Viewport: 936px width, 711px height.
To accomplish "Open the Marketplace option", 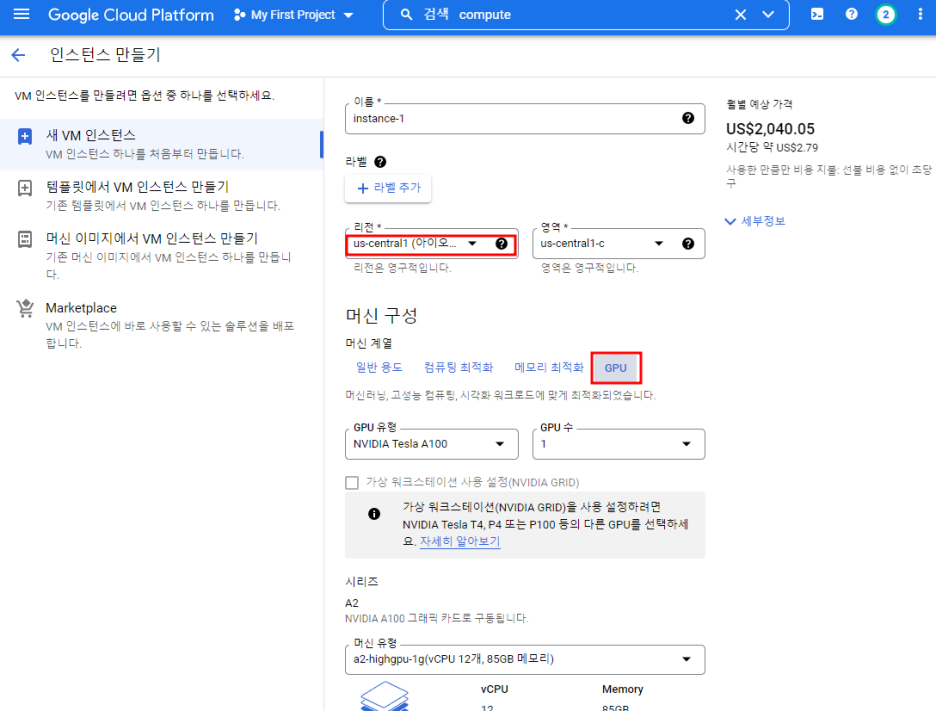I will [x=161, y=325].
